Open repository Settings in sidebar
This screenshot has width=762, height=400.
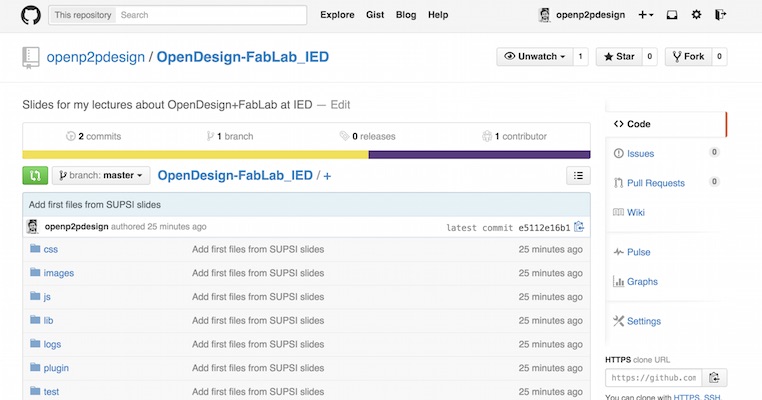pyautogui.click(x=643, y=321)
